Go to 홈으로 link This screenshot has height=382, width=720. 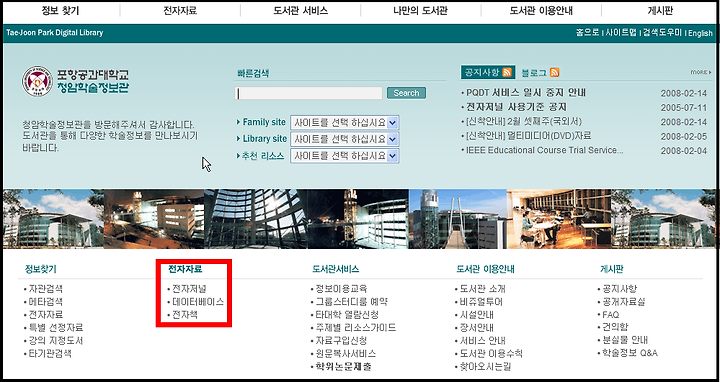coord(587,33)
